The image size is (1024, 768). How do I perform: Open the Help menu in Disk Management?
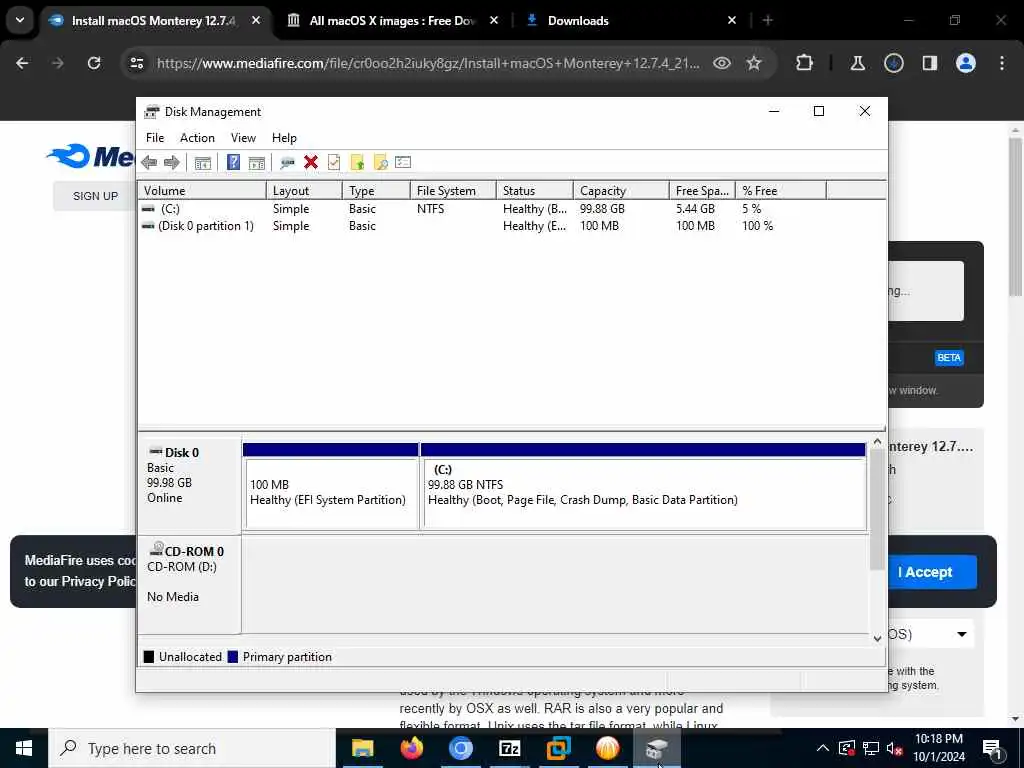(x=284, y=138)
